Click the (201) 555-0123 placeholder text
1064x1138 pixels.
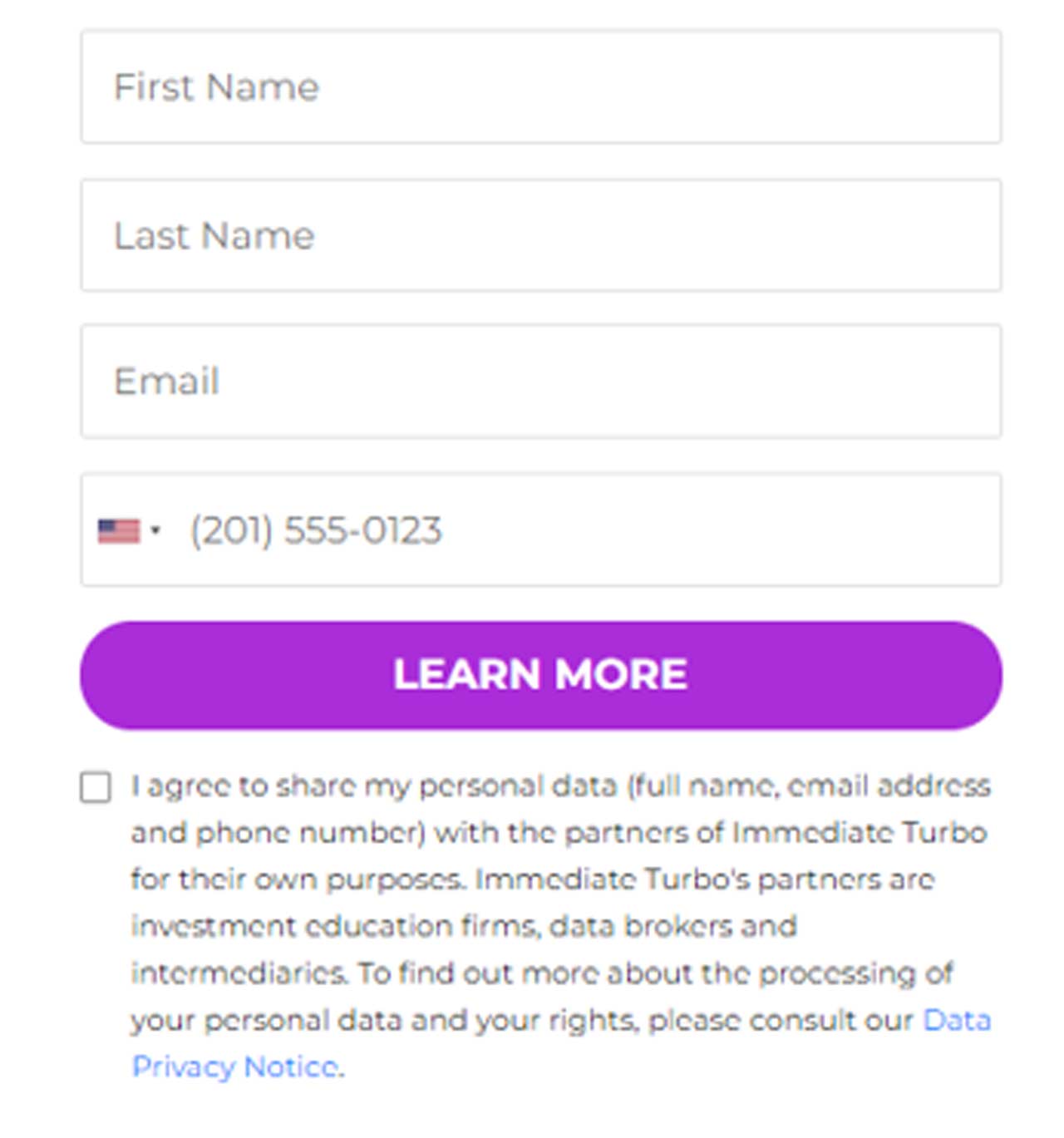[316, 530]
